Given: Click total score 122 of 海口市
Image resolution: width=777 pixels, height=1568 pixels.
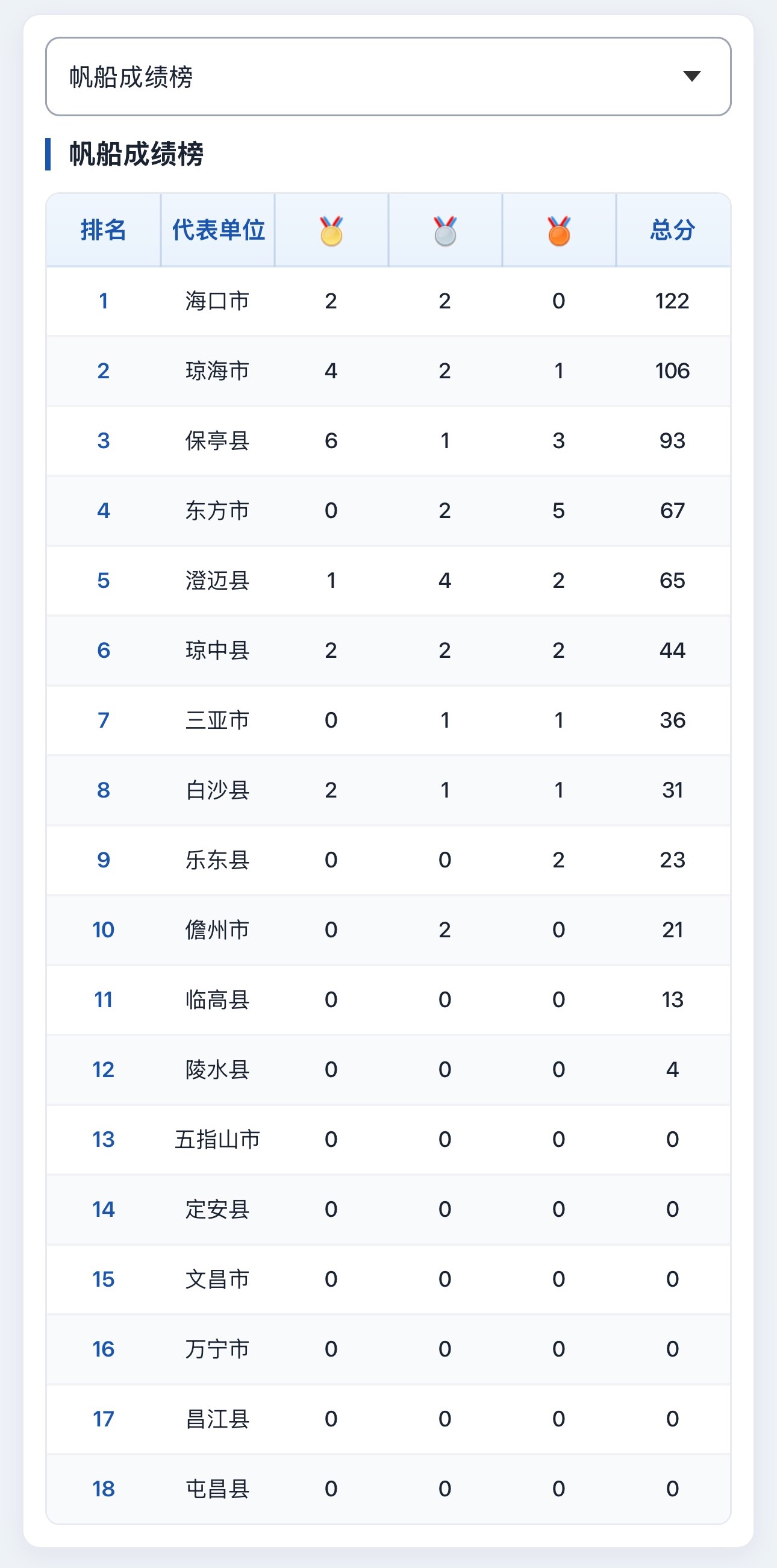Looking at the screenshot, I should [672, 301].
